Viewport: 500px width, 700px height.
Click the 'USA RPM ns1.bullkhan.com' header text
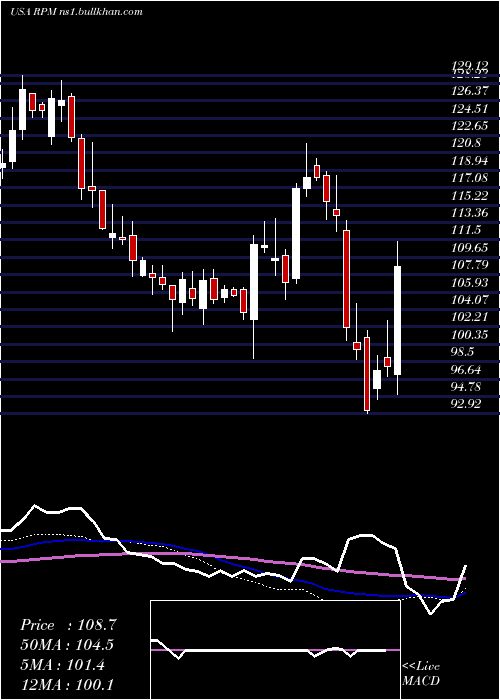pyautogui.click(x=76, y=12)
